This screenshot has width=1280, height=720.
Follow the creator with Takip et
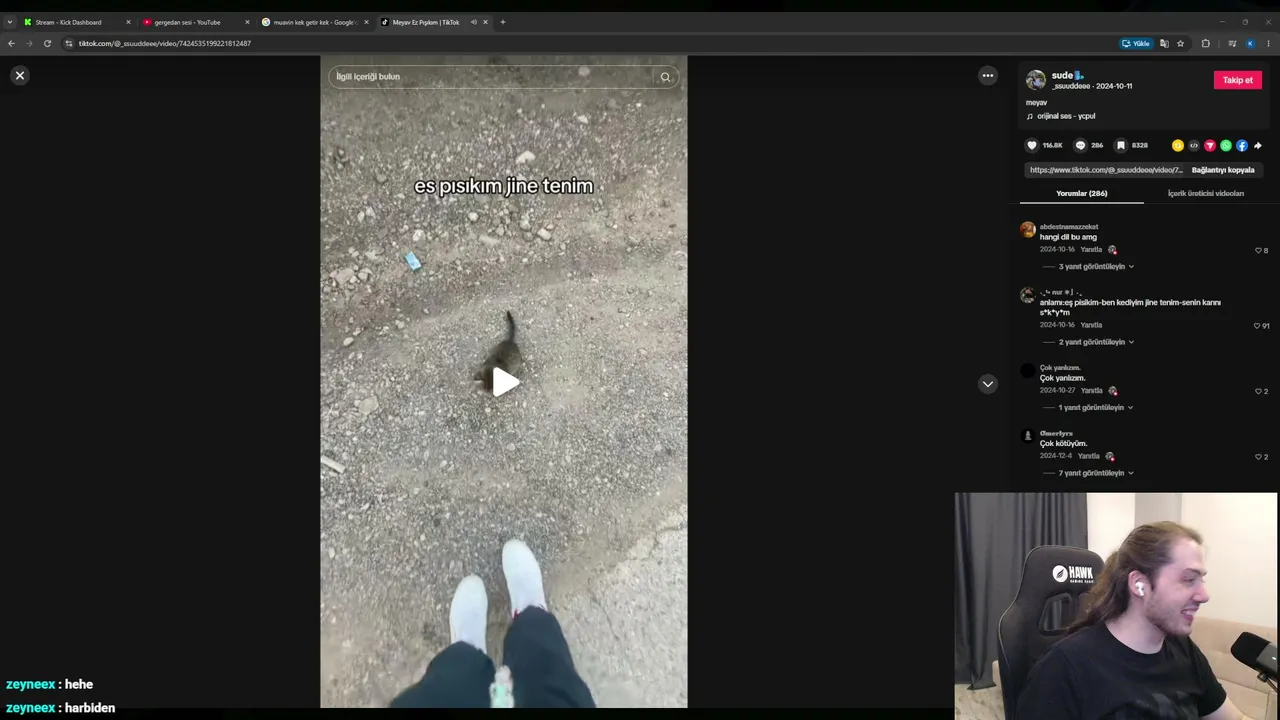pos(1238,80)
